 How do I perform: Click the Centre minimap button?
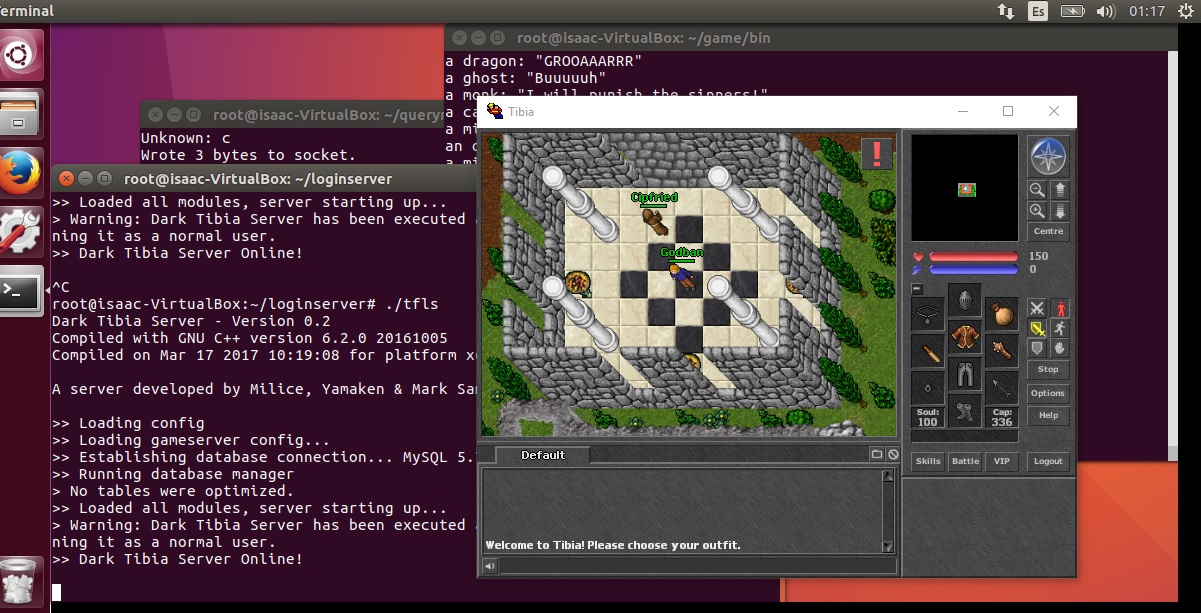[x=1048, y=232]
